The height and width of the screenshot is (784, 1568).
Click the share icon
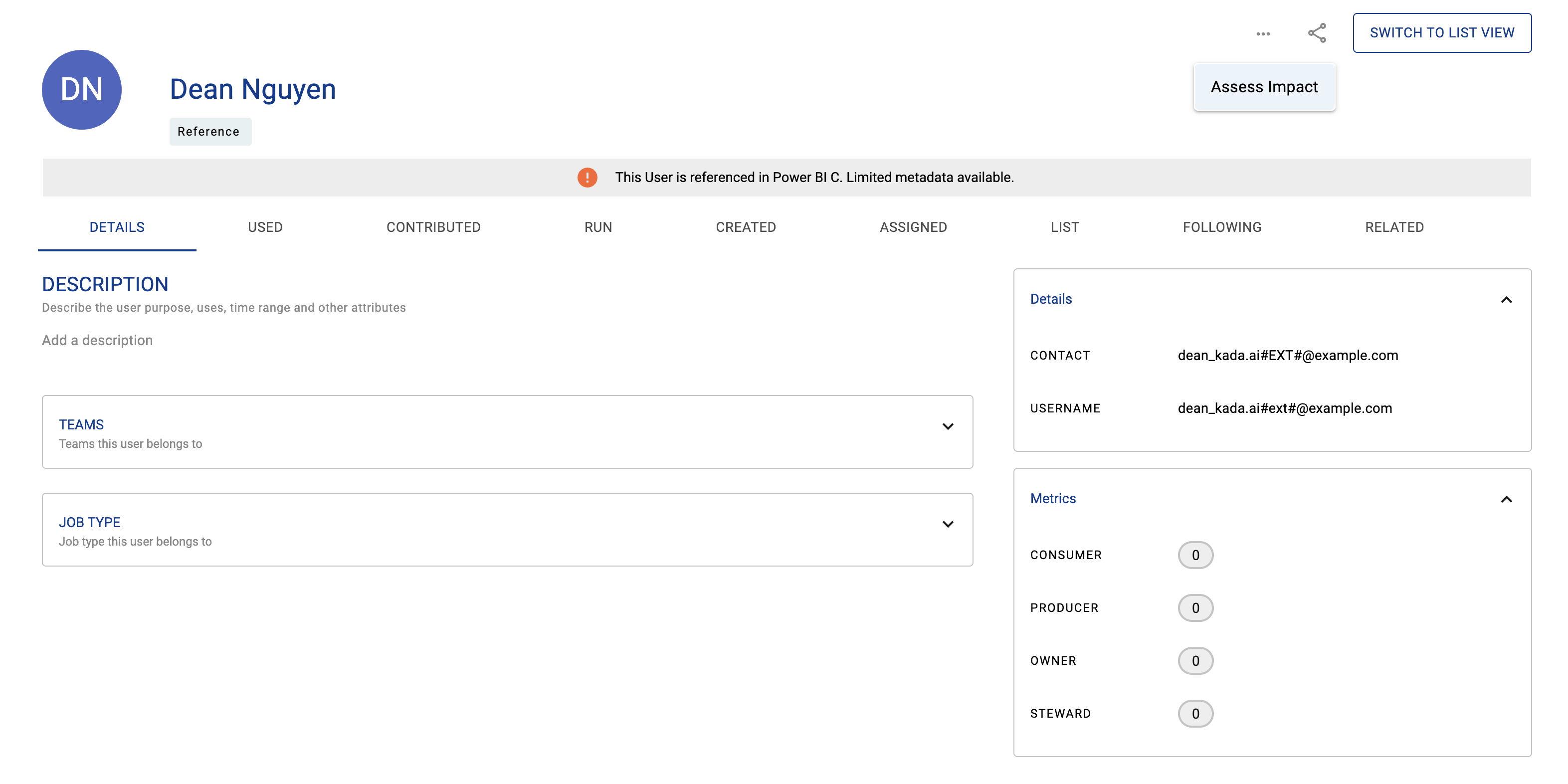(x=1317, y=33)
